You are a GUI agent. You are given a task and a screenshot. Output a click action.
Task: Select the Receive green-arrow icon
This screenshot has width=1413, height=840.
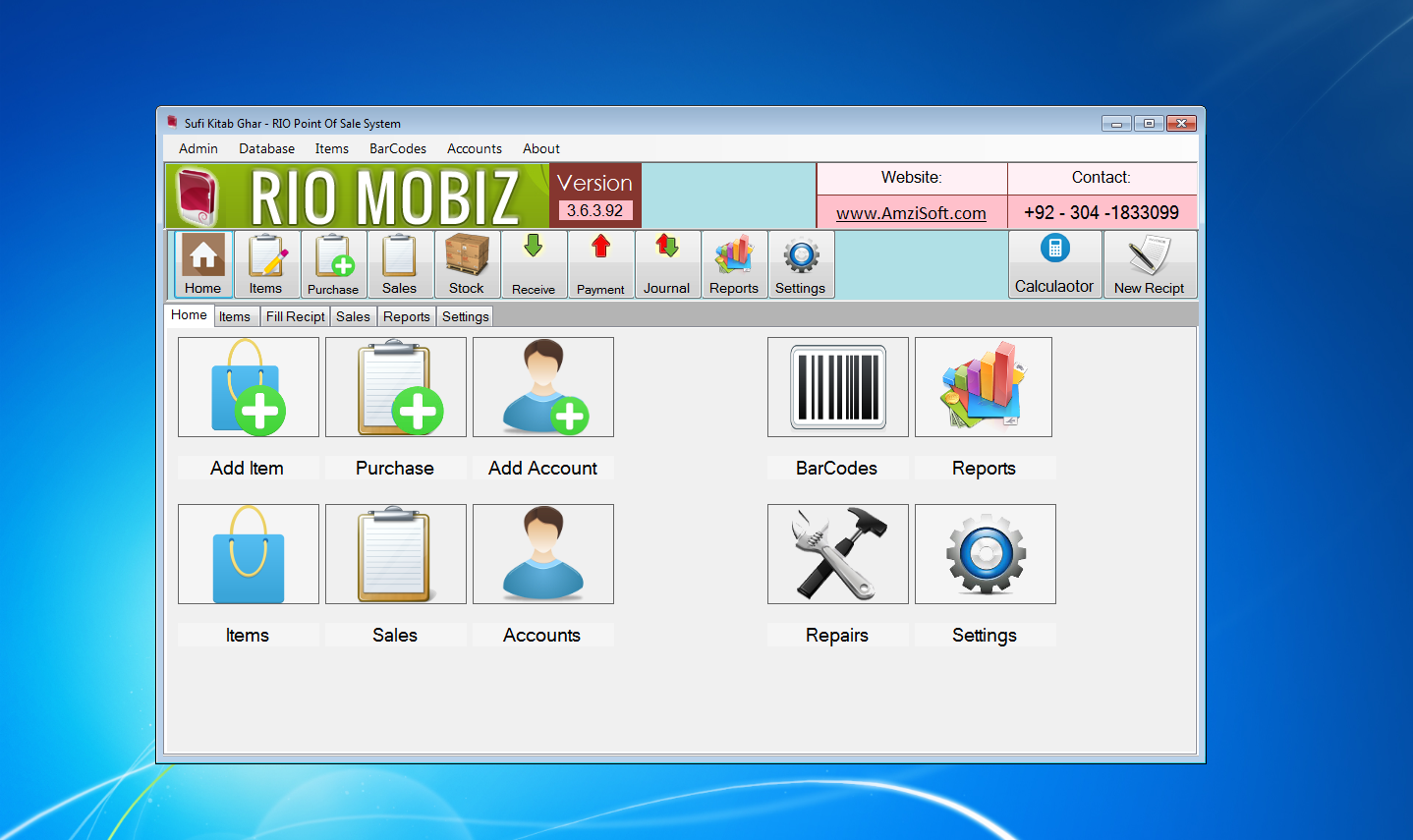pyautogui.click(x=534, y=263)
